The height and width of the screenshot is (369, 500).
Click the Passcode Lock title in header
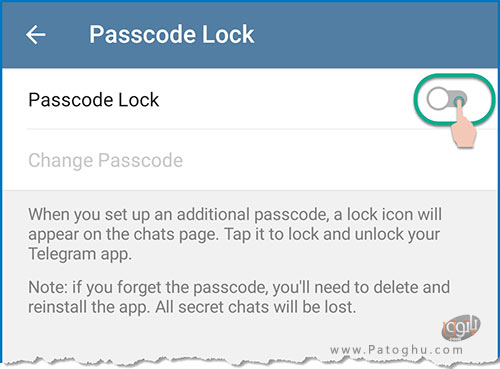coord(172,34)
